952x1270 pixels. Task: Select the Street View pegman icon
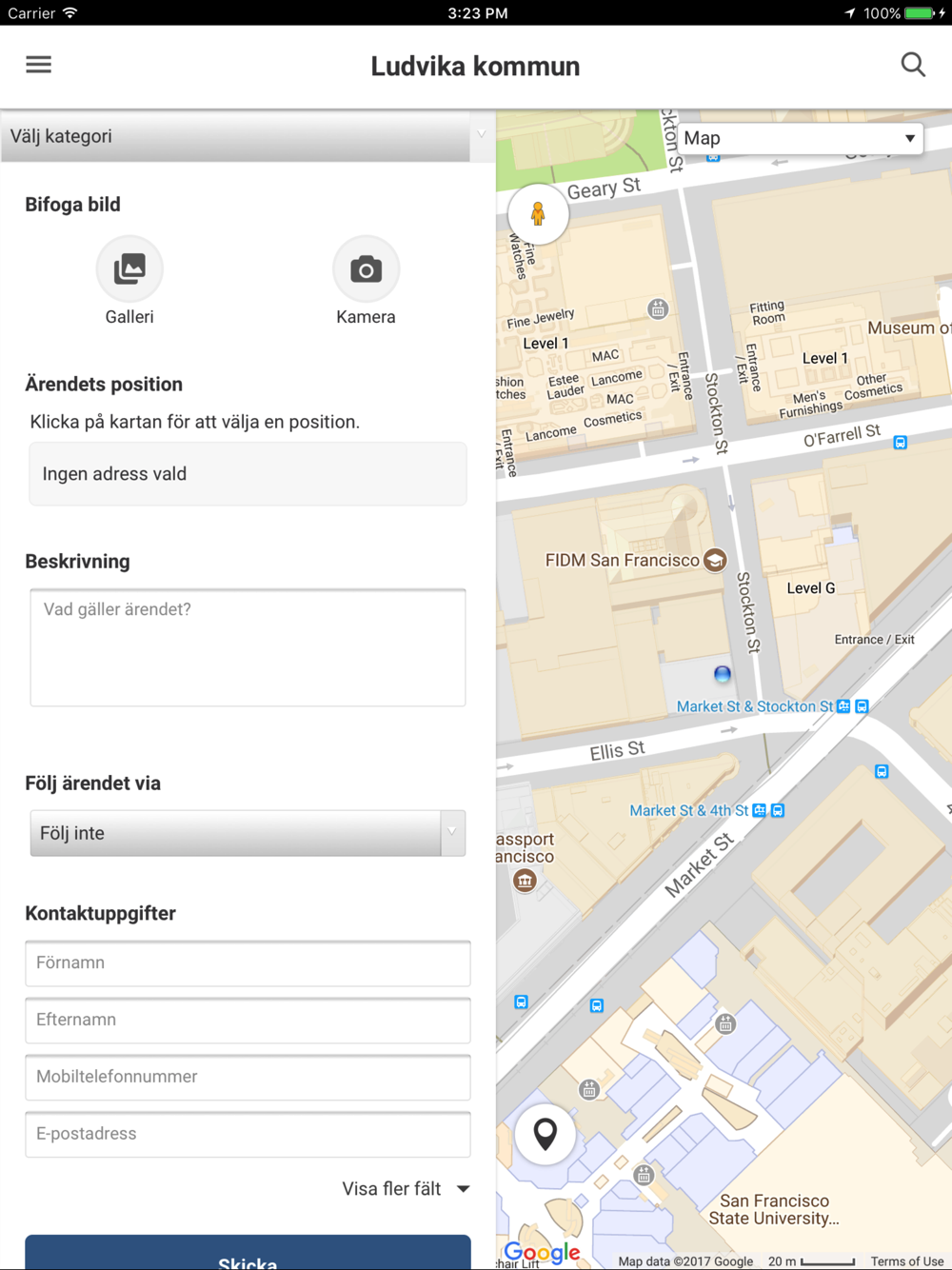tap(538, 214)
